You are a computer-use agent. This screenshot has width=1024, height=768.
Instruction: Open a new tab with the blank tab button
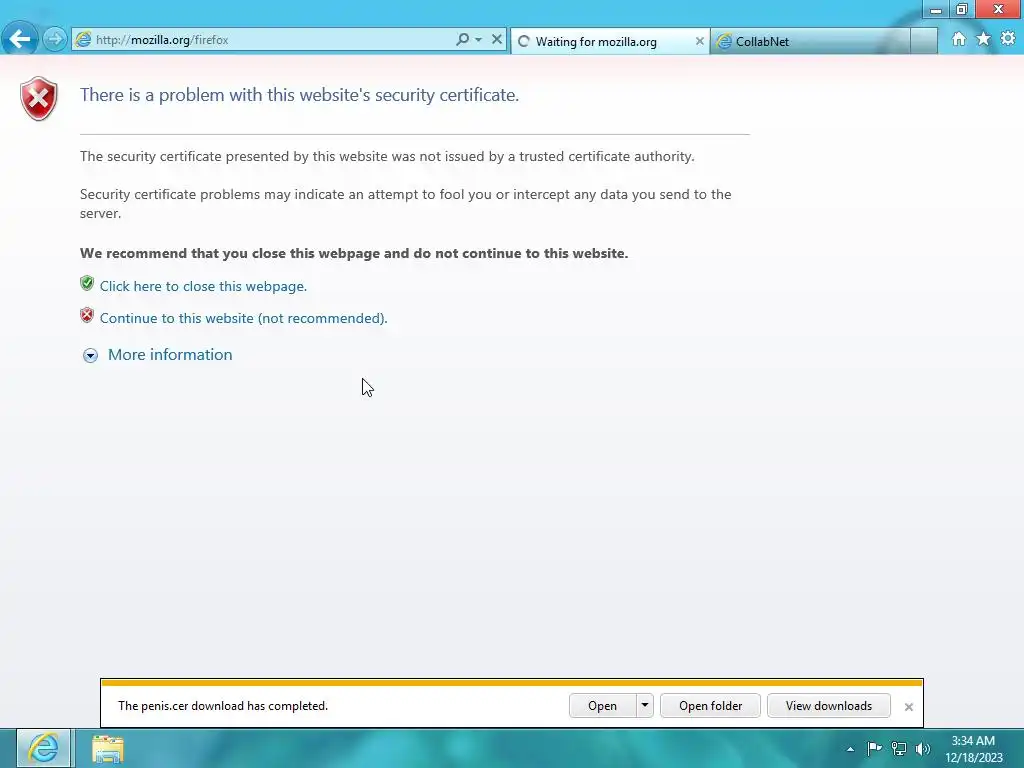923,42
